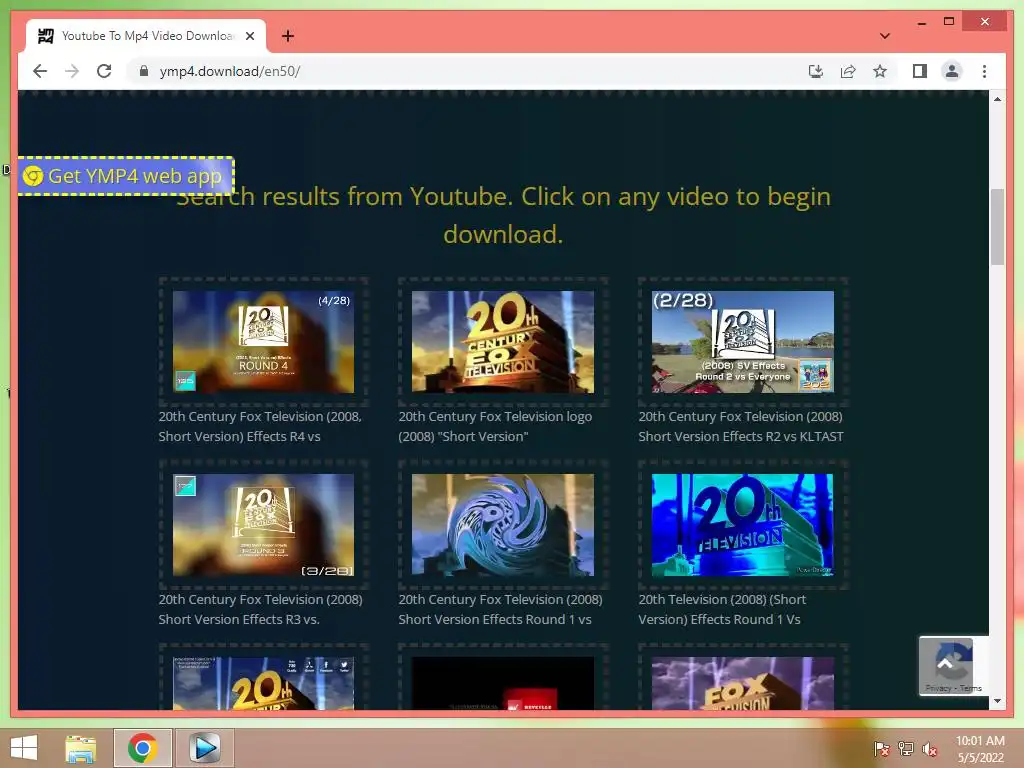Viewport: 1024px width, 768px height.
Task: Open the bottom-row 20th Century searchlights thumbnail
Action: tap(263, 683)
